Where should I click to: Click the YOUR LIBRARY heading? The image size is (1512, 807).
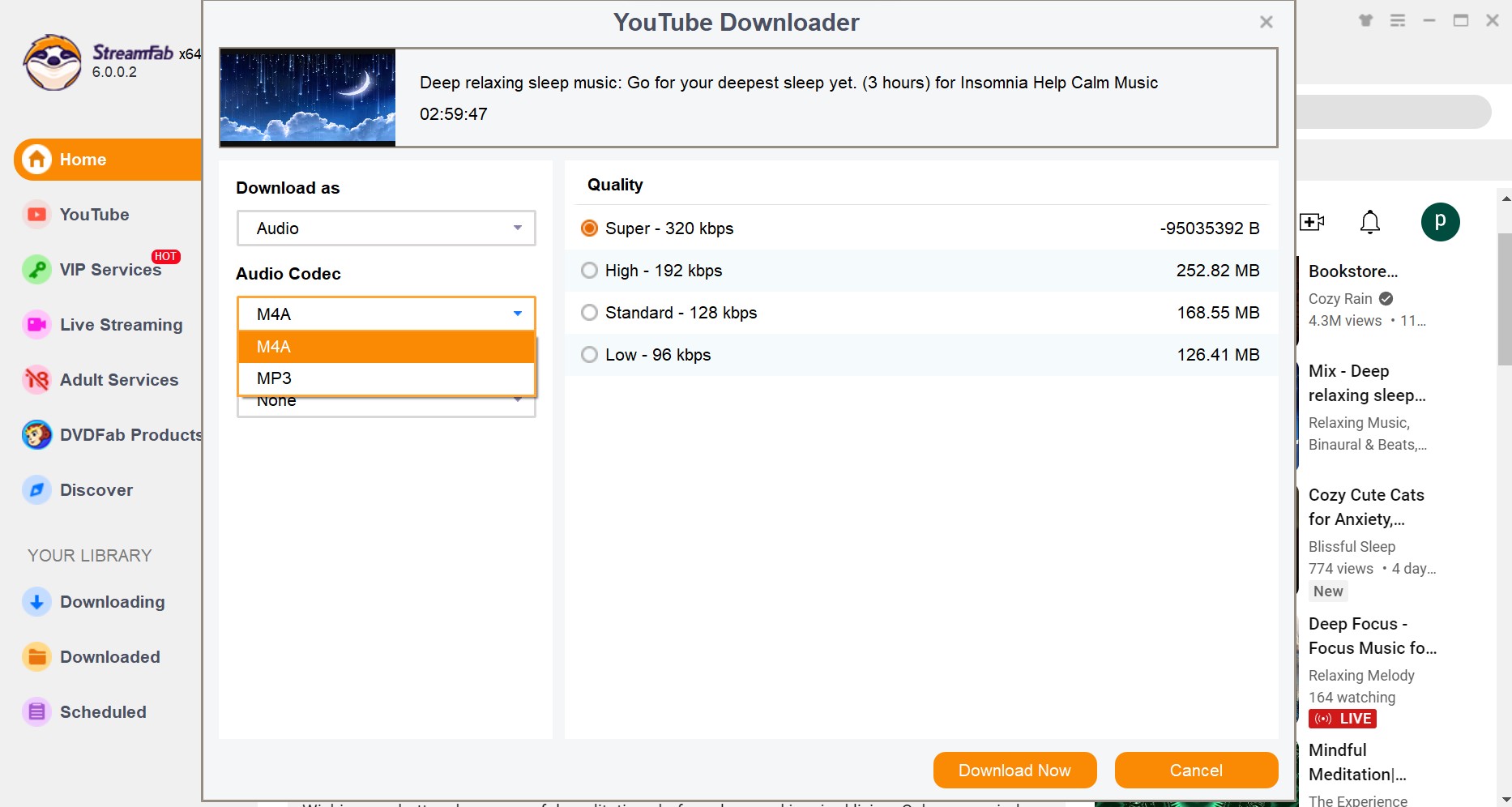(90, 556)
